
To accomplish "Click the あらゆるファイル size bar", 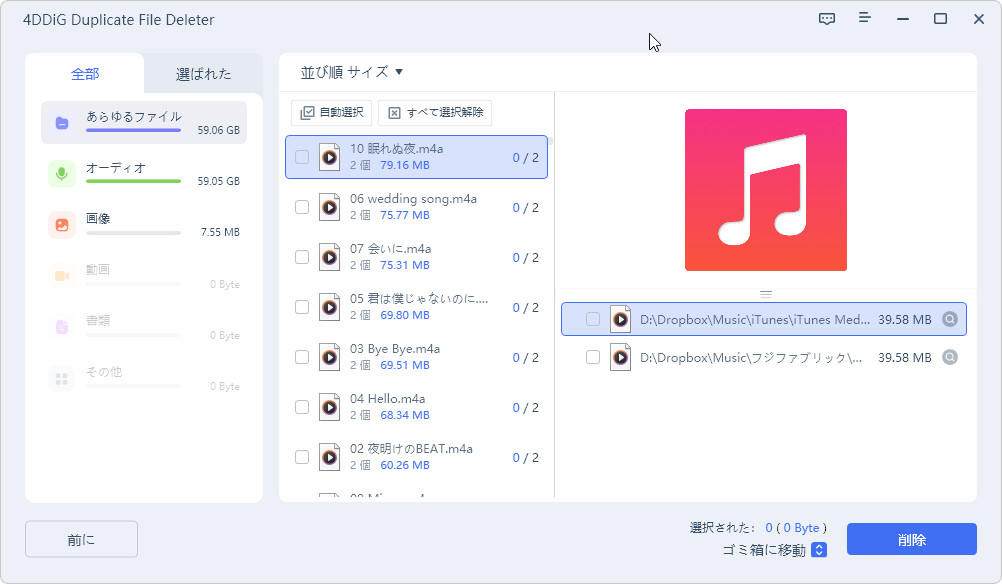I will (x=134, y=130).
